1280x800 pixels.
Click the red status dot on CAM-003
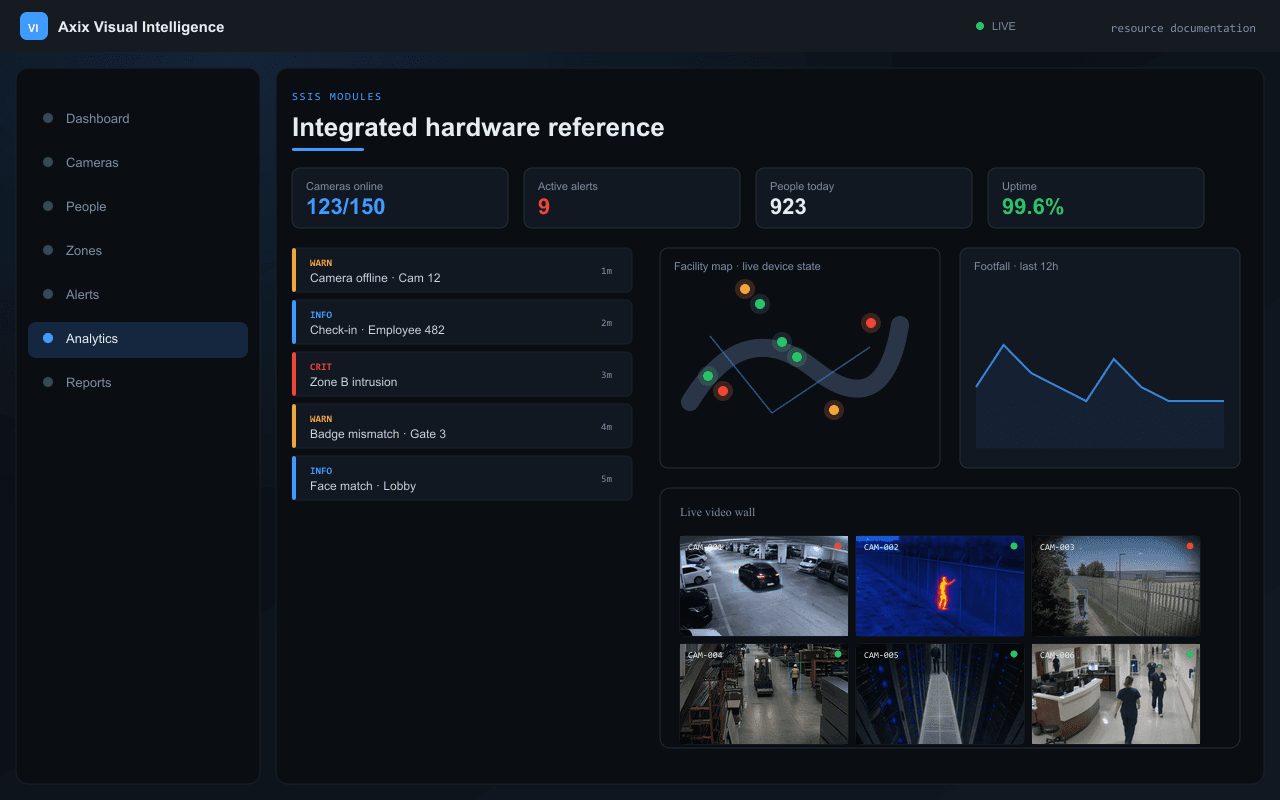click(x=1190, y=546)
